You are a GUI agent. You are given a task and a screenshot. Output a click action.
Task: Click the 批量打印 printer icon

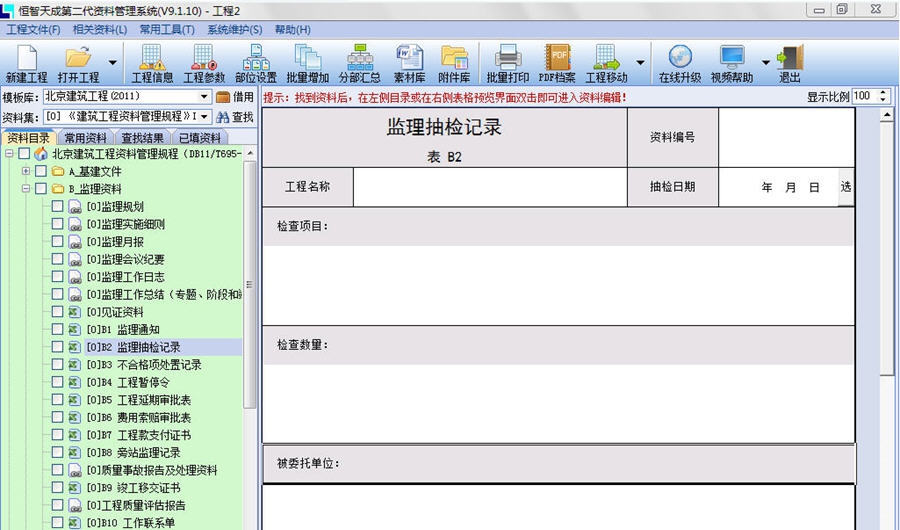tap(508, 62)
